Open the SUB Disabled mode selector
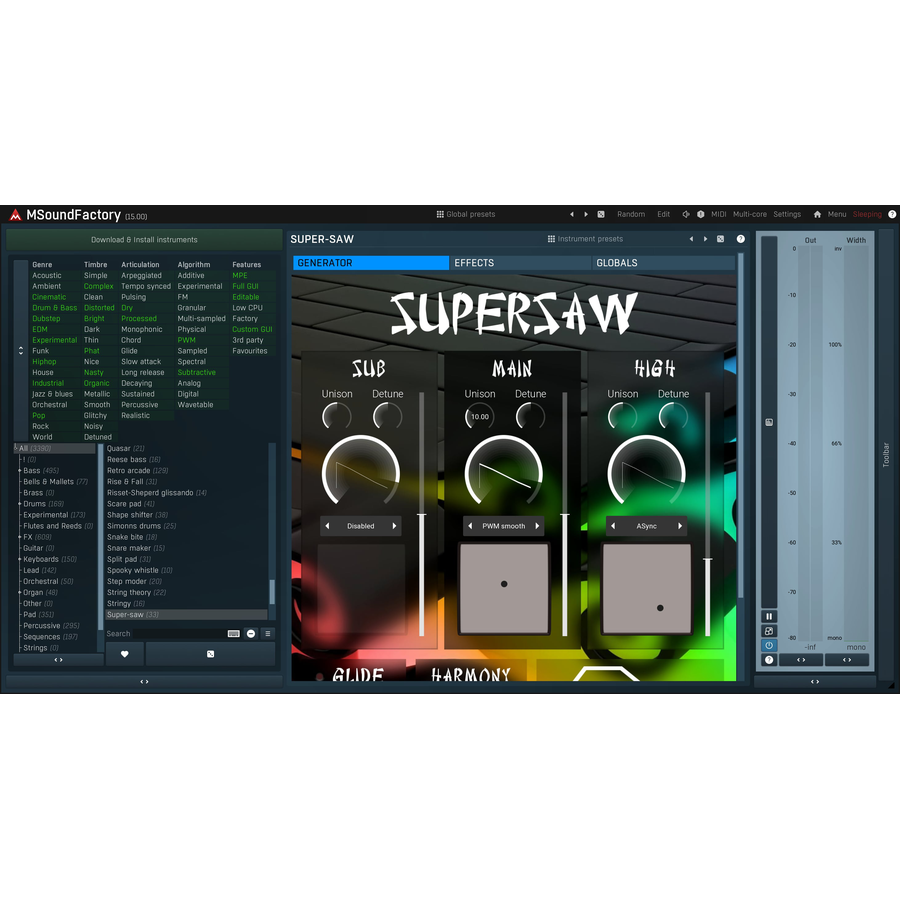This screenshot has height=900, width=900. point(360,526)
